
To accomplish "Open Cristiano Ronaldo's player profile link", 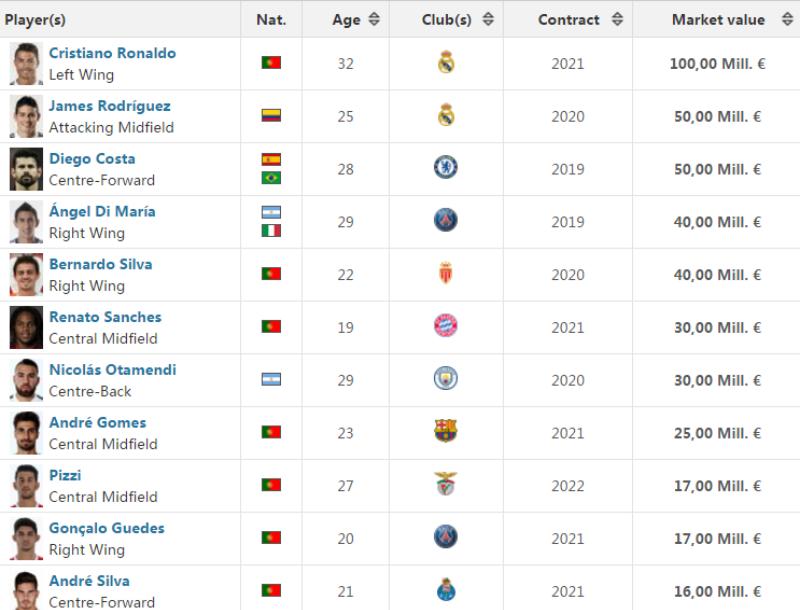I will click(x=112, y=53).
